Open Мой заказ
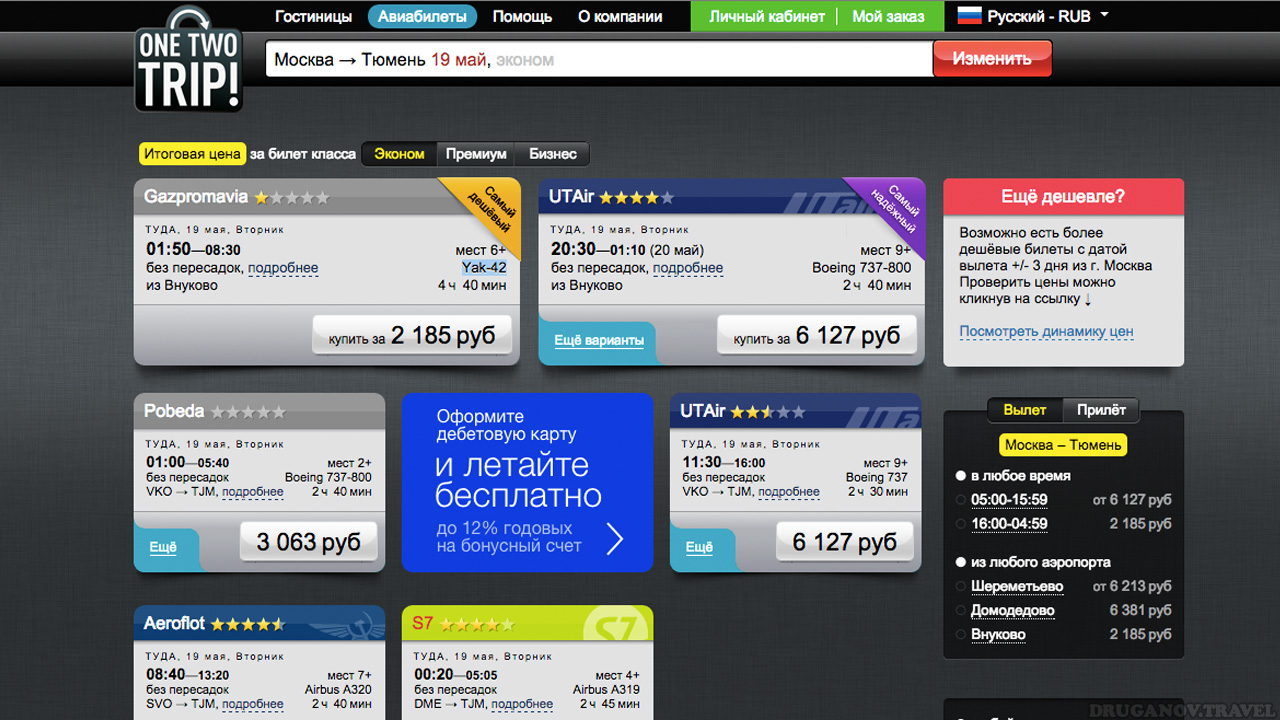 [888, 16]
